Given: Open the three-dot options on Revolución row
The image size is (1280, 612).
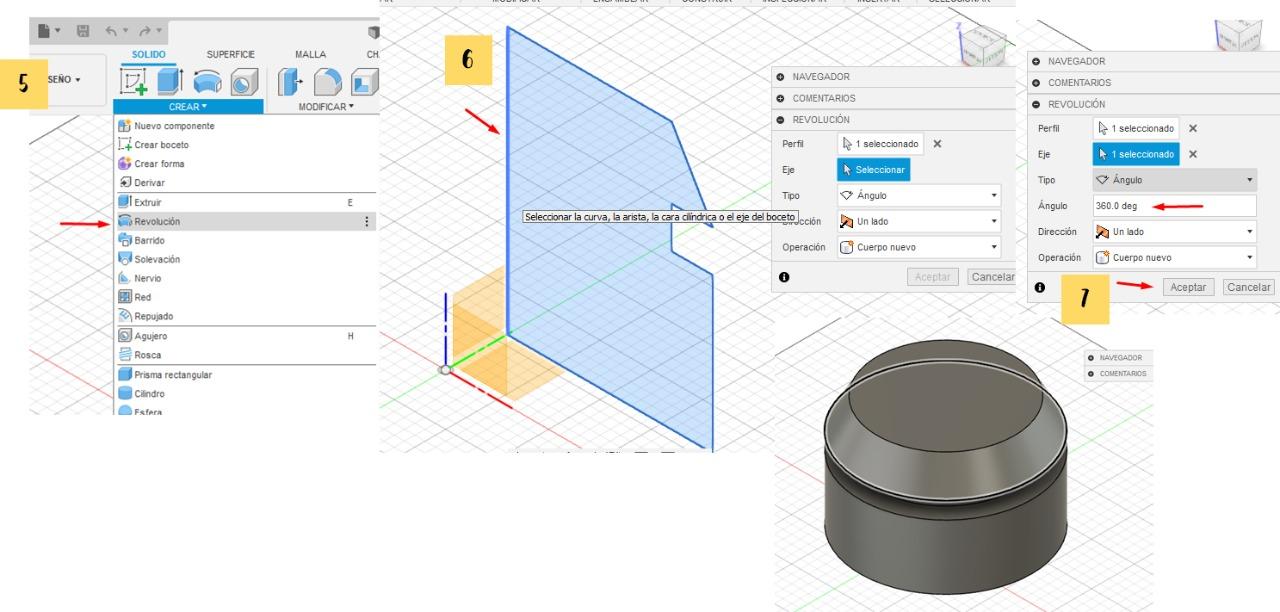Looking at the screenshot, I should (x=367, y=221).
